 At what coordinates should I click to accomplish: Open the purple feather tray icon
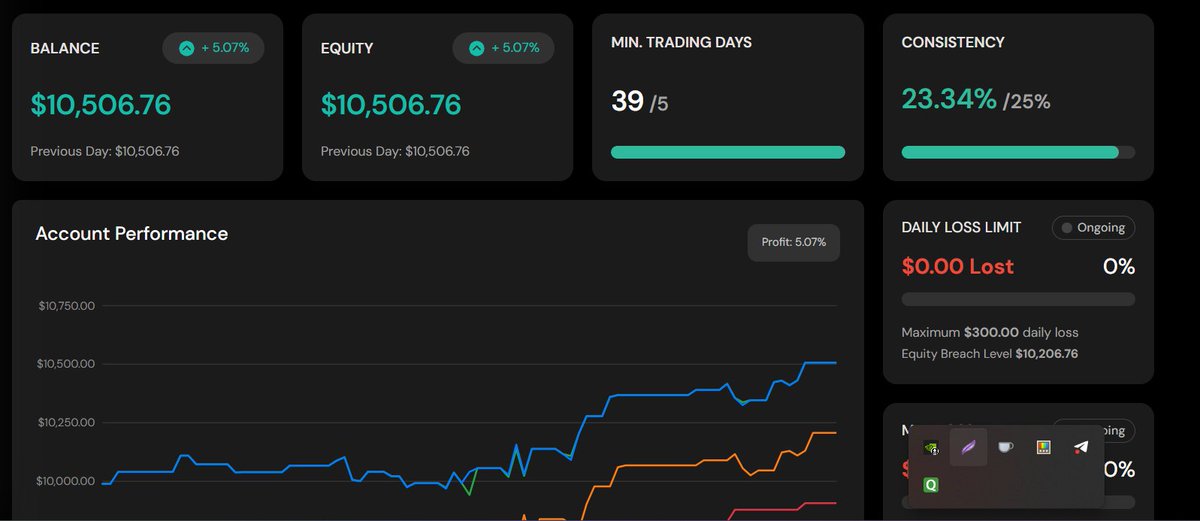(968, 448)
